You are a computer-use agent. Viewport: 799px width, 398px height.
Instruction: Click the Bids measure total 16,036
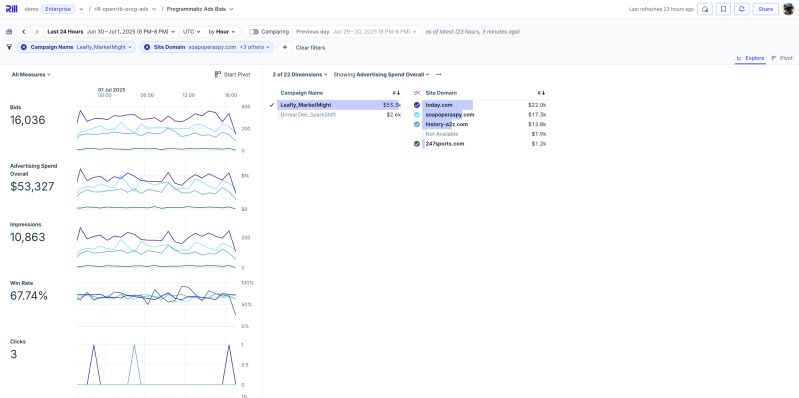click(x=28, y=120)
